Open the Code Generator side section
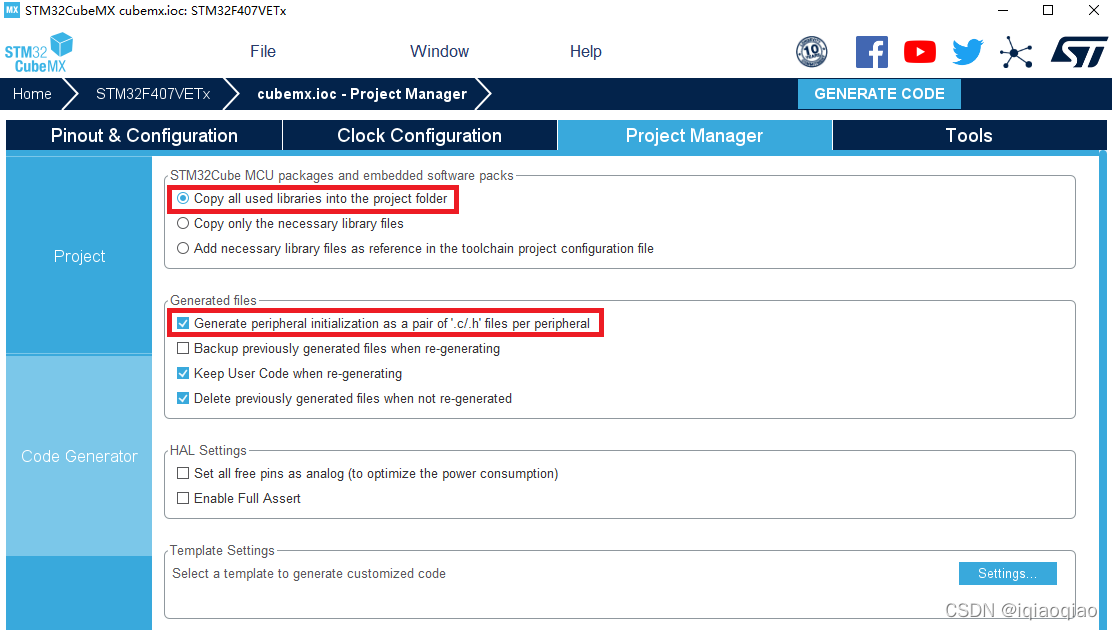This screenshot has width=1112, height=630. click(x=79, y=456)
